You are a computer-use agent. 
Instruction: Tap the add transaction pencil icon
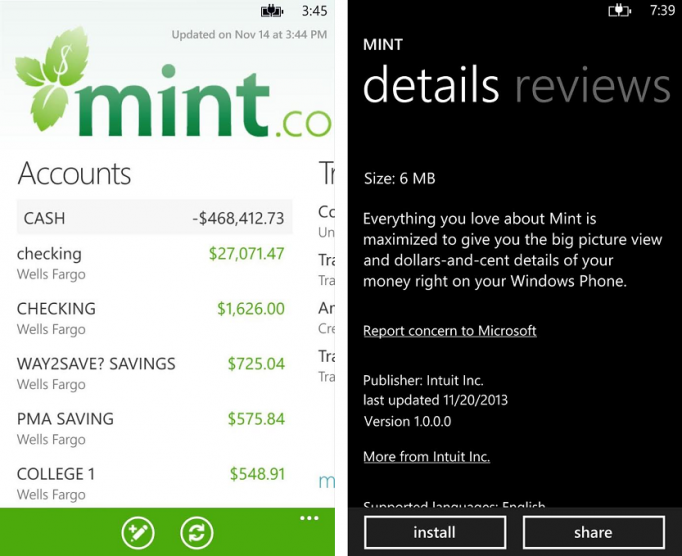point(138,533)
